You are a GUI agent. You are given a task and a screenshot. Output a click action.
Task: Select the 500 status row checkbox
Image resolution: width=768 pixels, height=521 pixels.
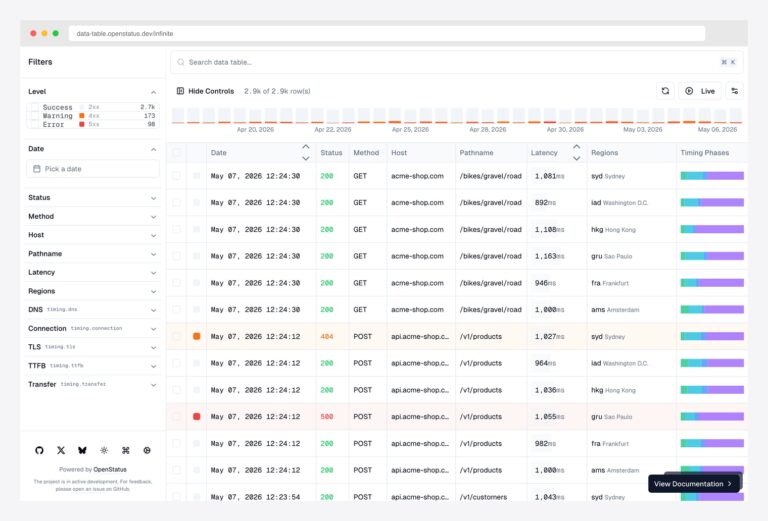(176, 417)
